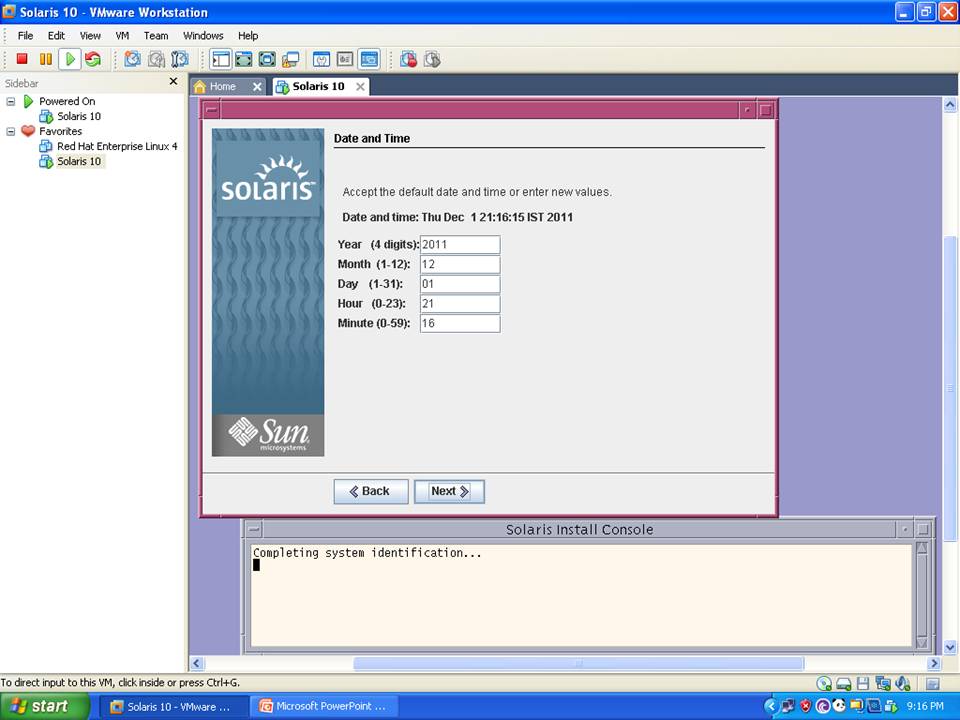Click the network adapter status icon
The width and height of the screenshot is (960, 720).
point(883,683)
